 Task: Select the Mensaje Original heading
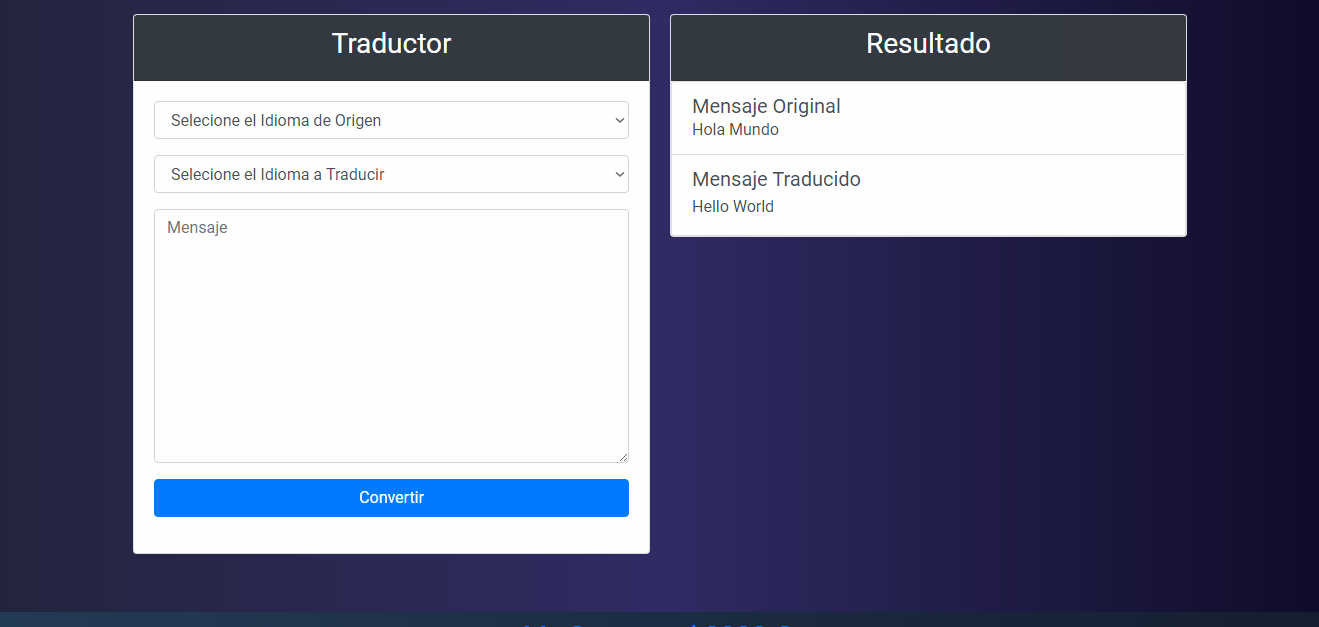pos(766,106)
